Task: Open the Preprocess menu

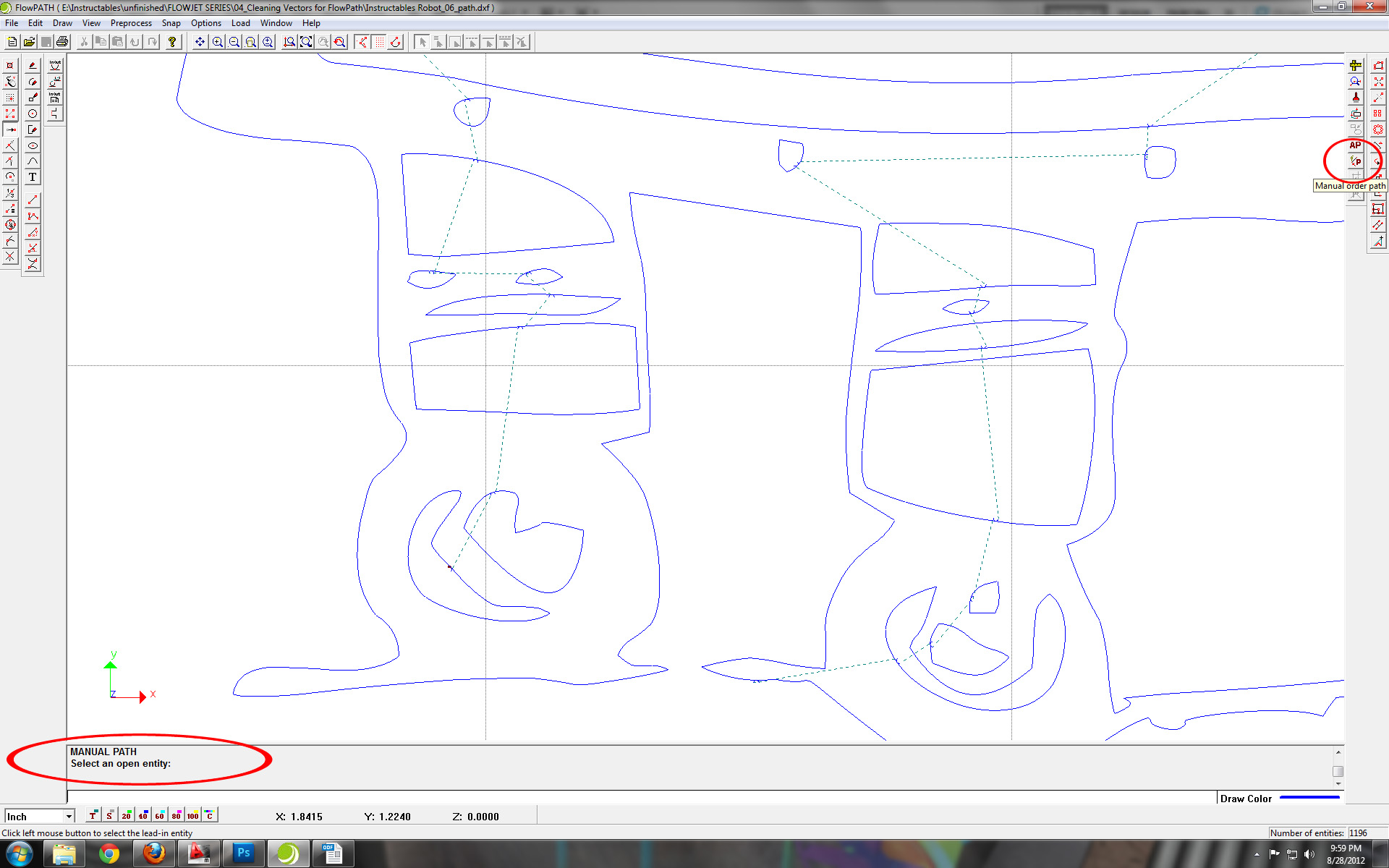Action: coord(131,23)
